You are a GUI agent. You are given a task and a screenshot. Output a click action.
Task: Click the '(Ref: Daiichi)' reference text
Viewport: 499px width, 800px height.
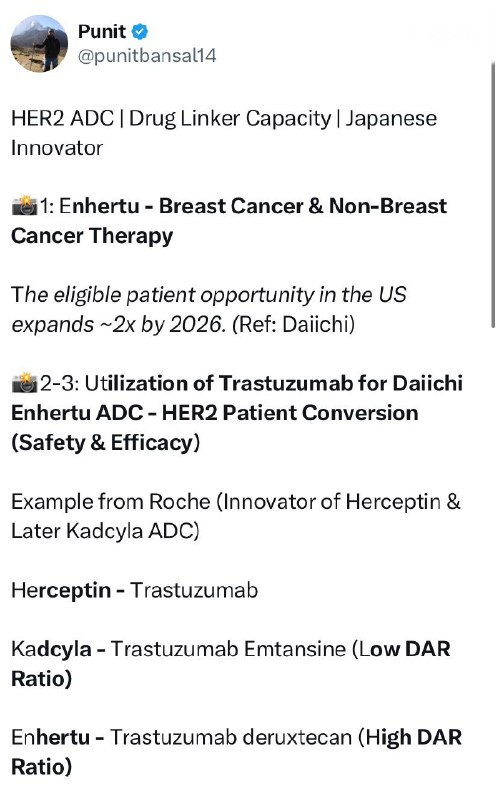pos(293,324)
